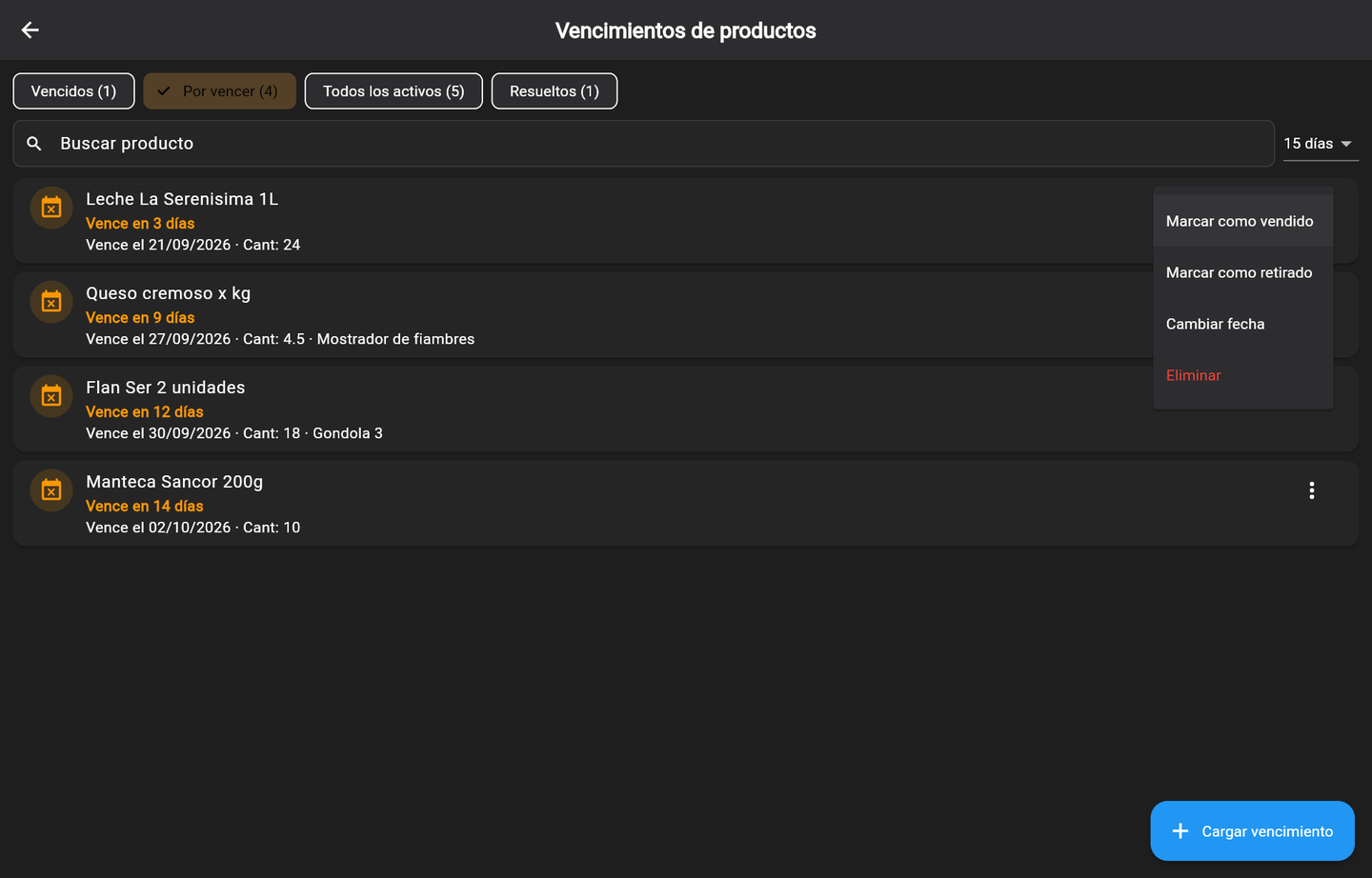This screenshot has width=1372, height=878.
Task: Click the calendar icon for Queso cremoso
Action: pyautogui.click(x=51, y=302)
